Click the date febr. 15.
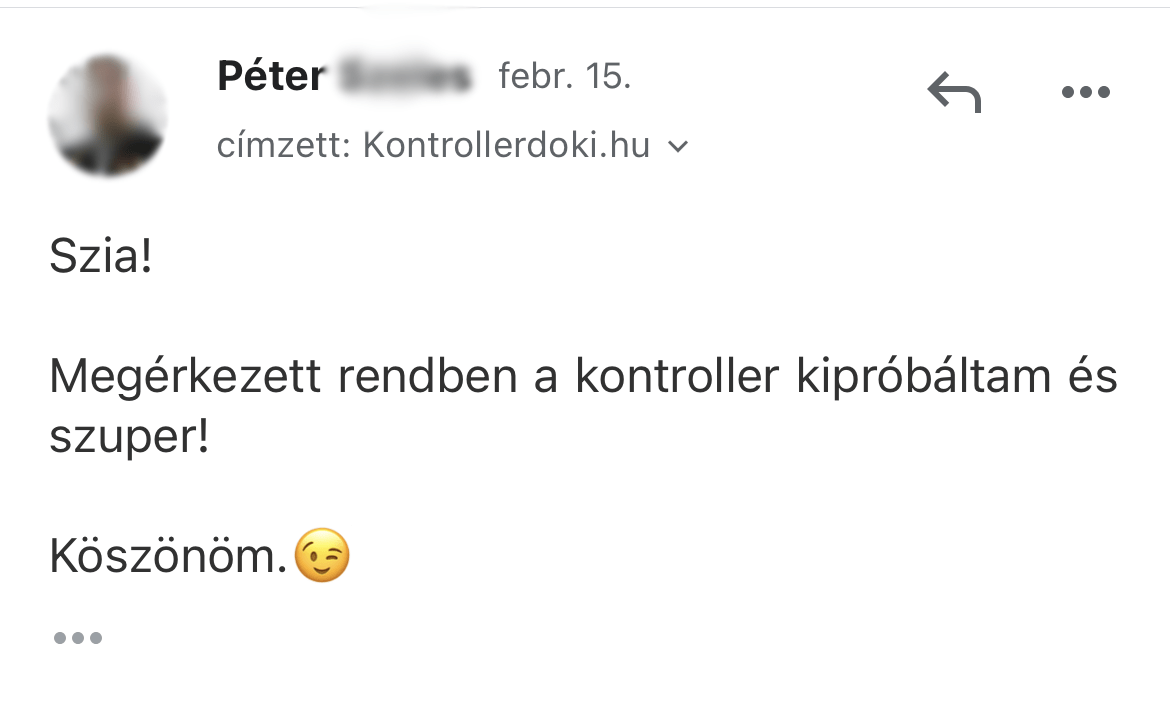1170x720 pixels. tap(564, 77)
